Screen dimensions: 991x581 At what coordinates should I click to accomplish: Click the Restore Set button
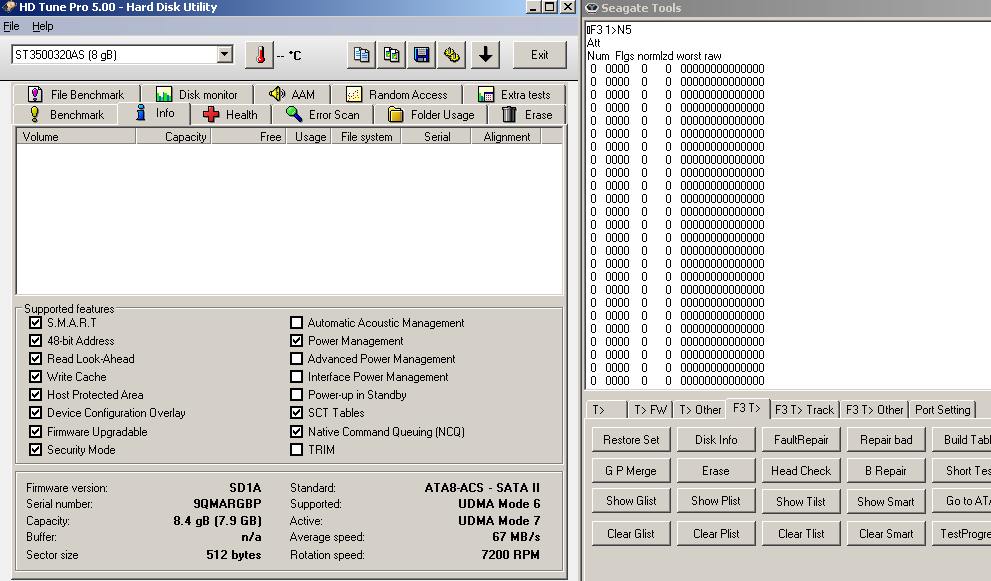[631, 439]
